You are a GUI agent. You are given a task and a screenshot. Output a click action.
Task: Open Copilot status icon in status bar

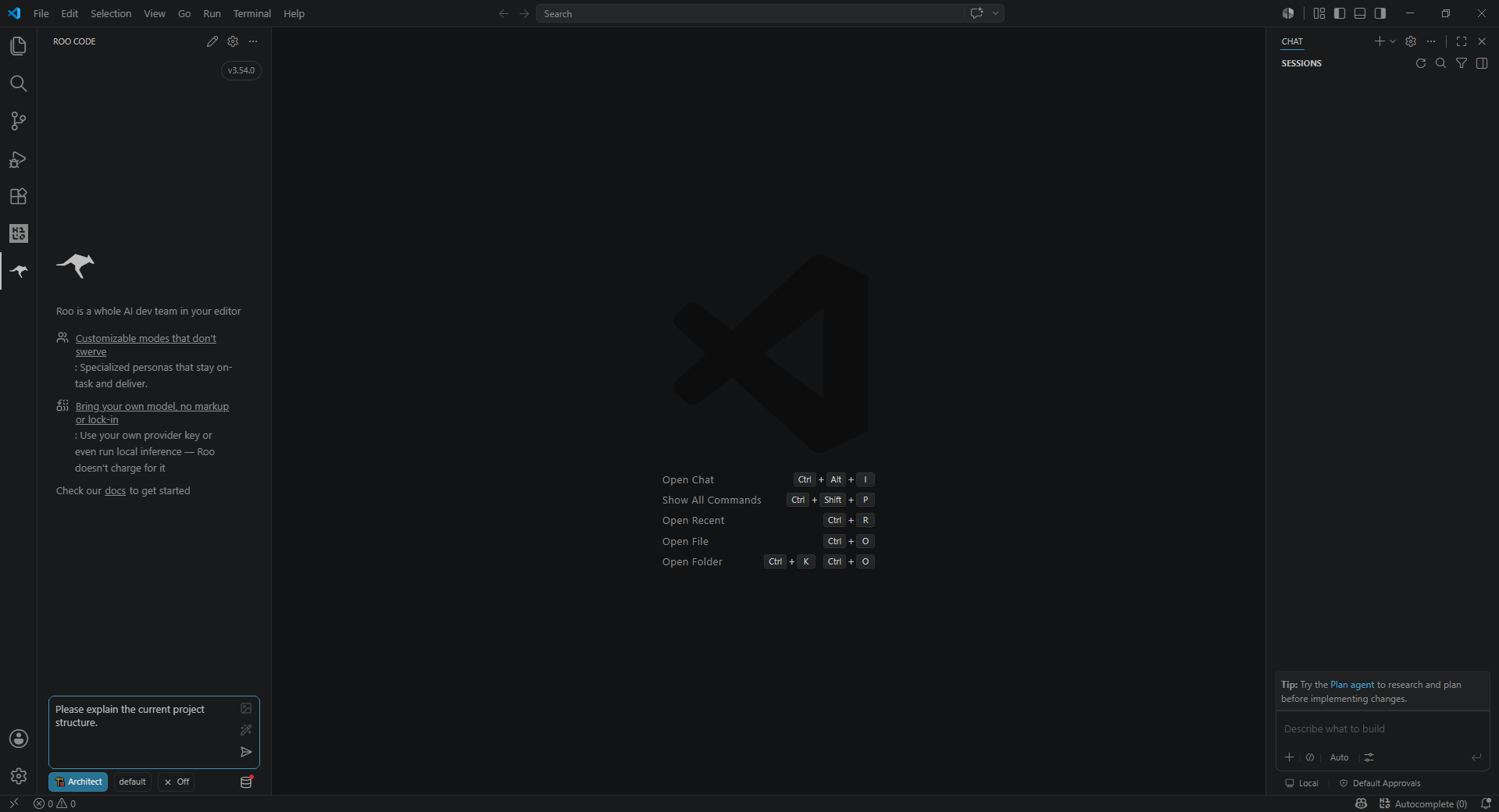pyautogui.click(x=1362, y=803)
